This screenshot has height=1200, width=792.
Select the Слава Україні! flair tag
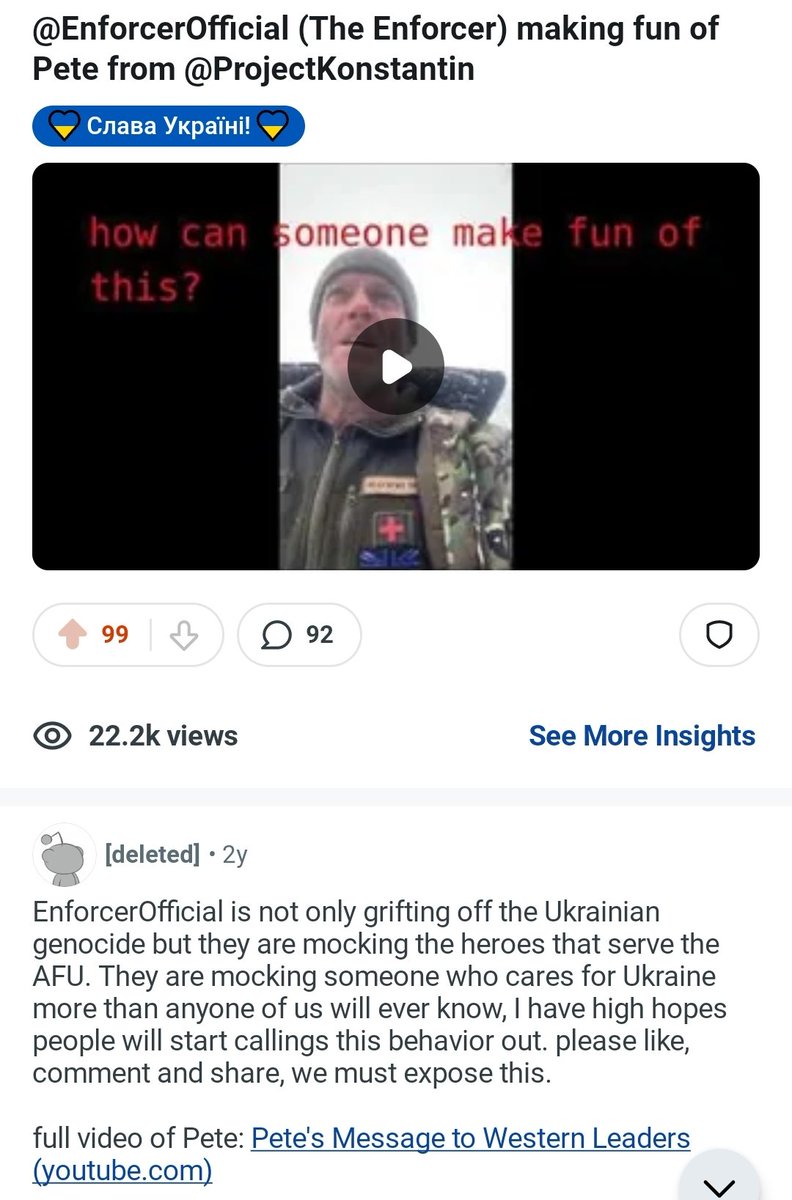(x=168, y=127)
